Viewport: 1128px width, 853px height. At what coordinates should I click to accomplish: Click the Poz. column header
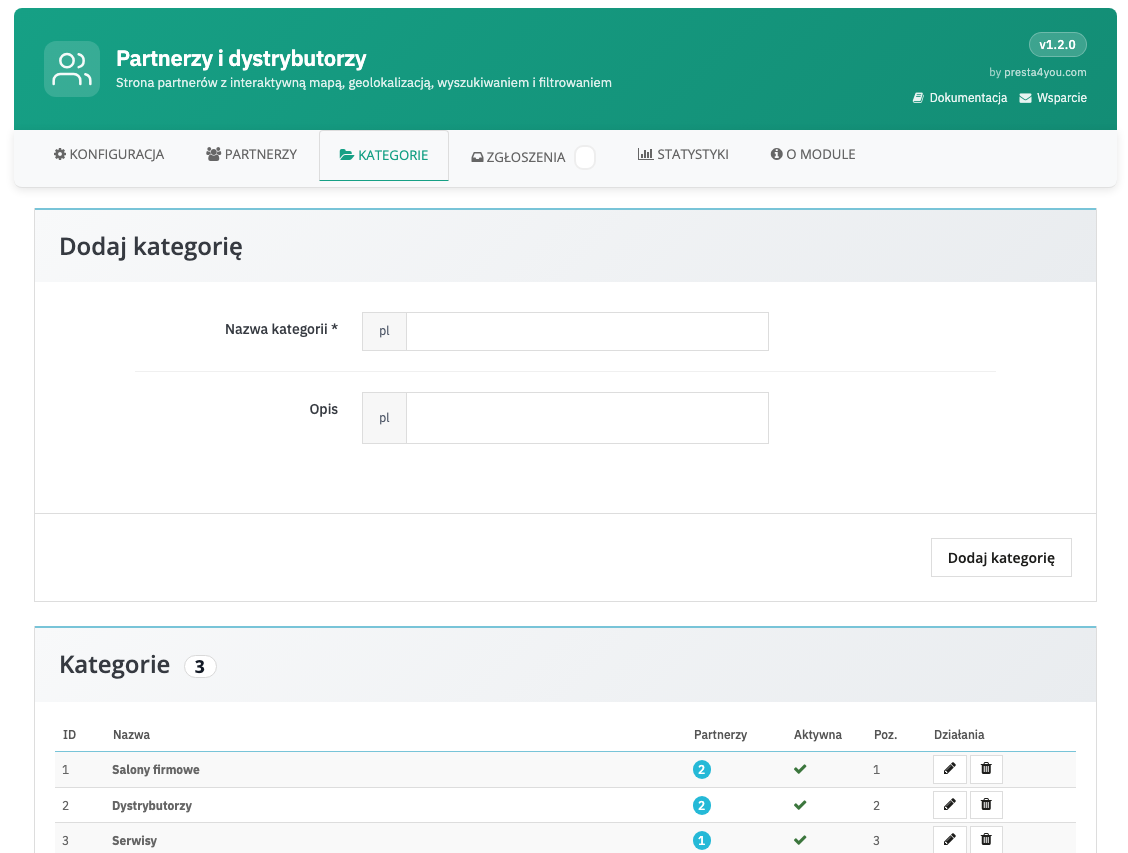coord(886,734)
